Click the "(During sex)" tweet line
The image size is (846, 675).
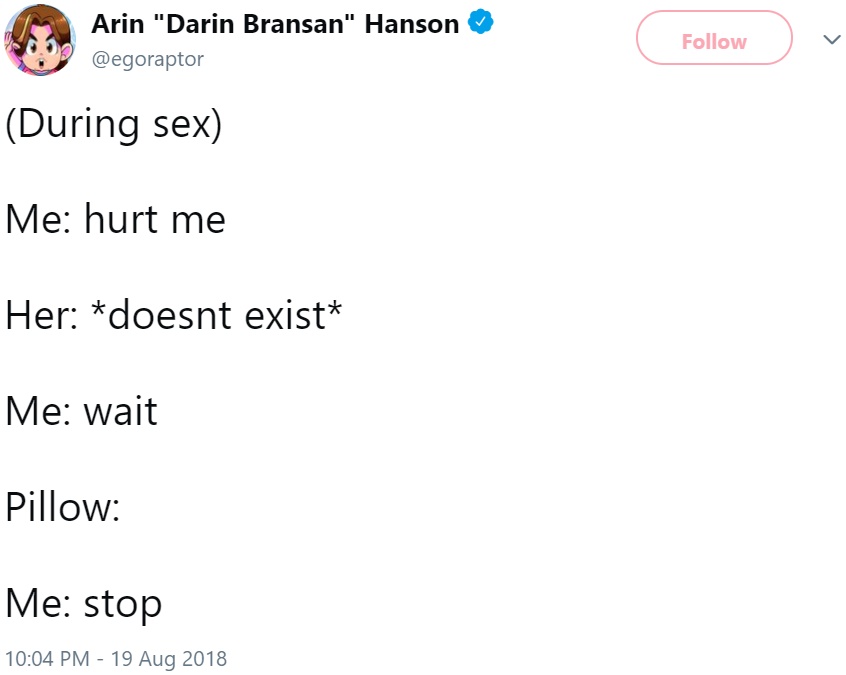click(114, 124)
